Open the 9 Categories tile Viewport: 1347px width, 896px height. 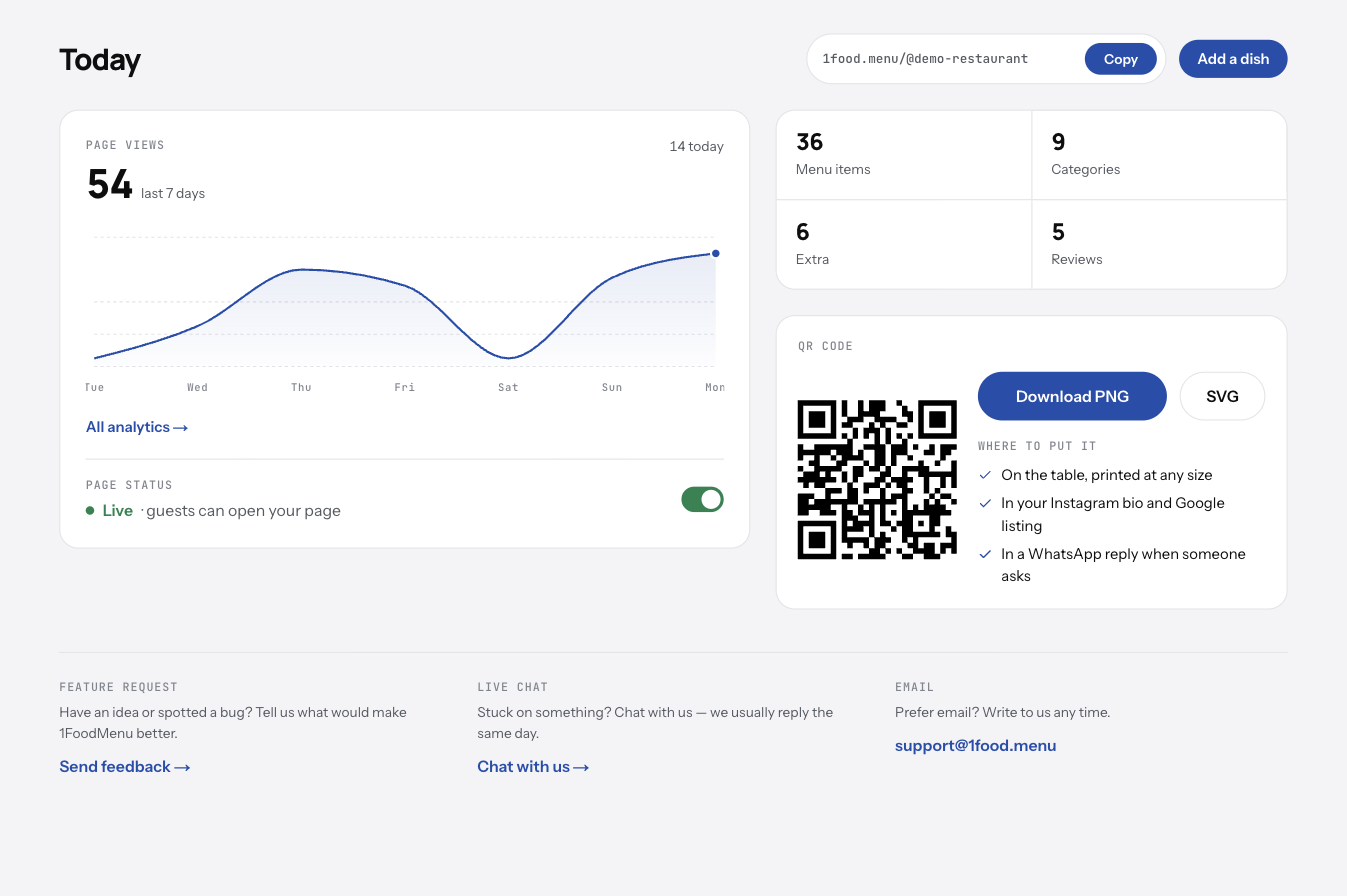click(x=1159, y=155)
